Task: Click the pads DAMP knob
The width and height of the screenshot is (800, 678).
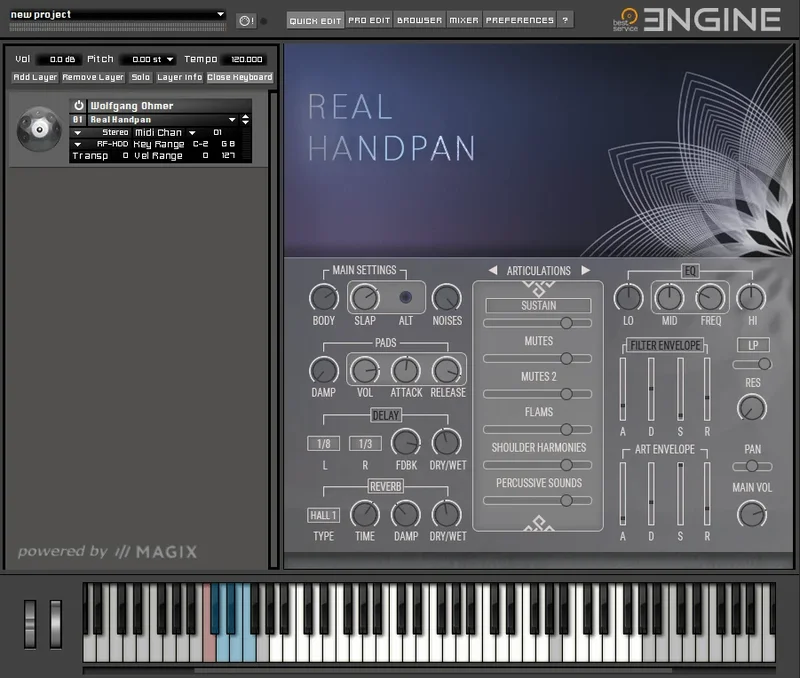Action: point(323,370)
